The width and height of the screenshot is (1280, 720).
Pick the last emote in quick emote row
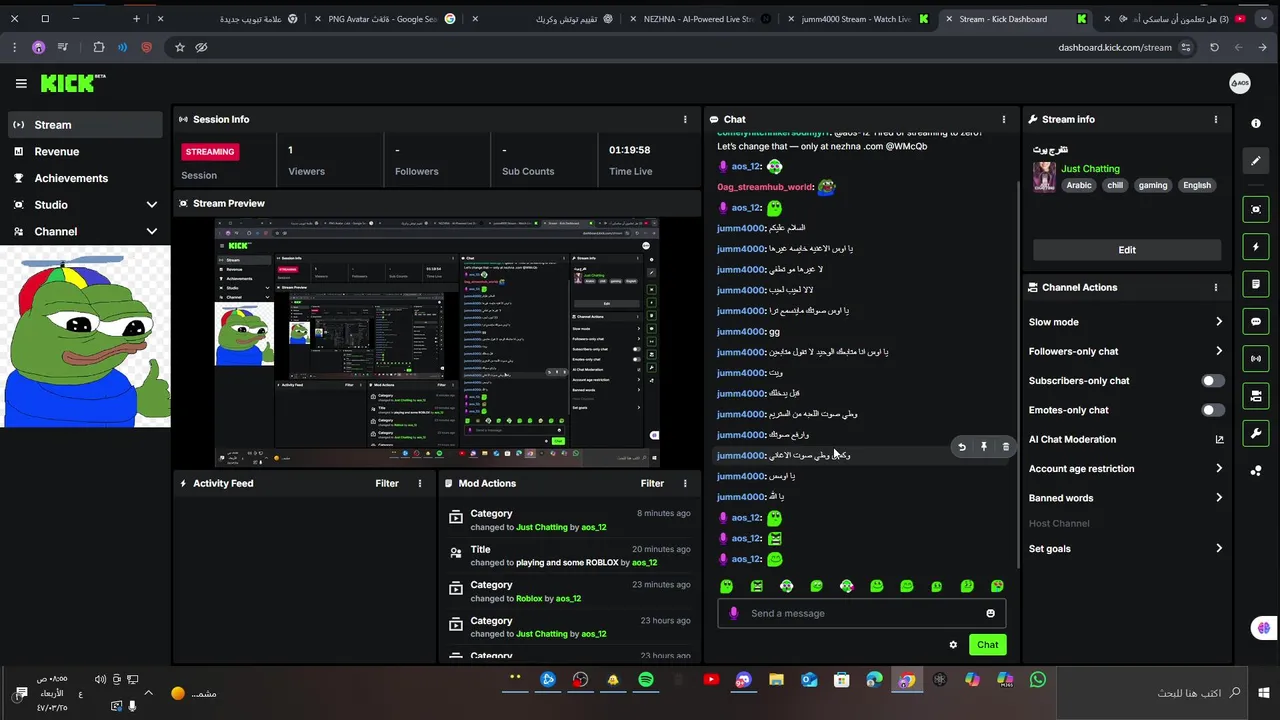pyautogui.click(x=997, y=586)
